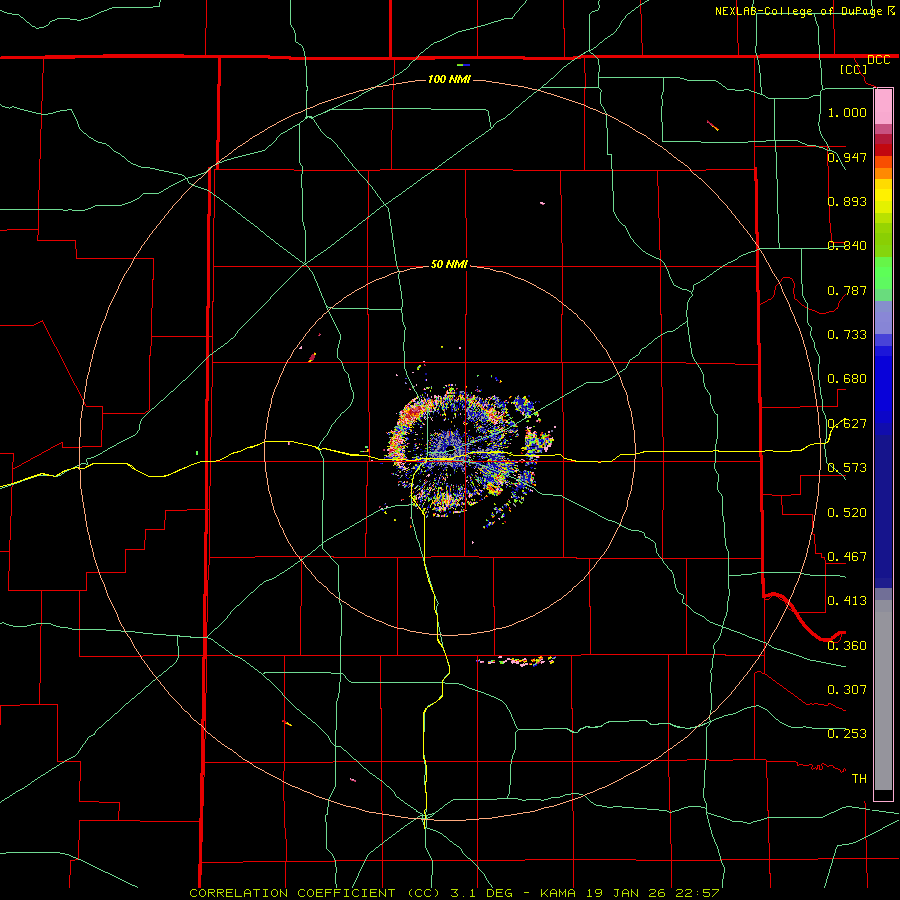Screen dimensions: 900x900
Task: Click the Correlation Coefficient caption text
Action: 454,893
